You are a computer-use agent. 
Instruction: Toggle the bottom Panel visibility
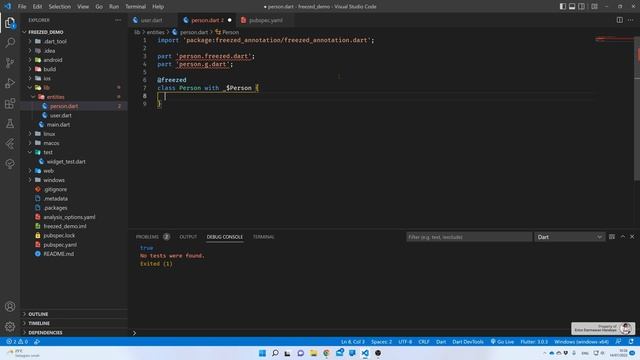(x=572, y=7)
